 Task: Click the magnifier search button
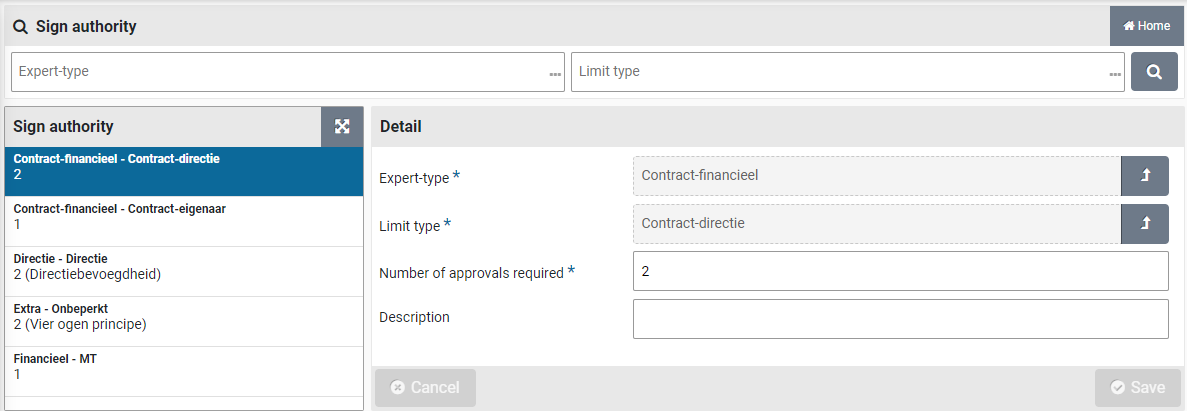(1154, 72)
